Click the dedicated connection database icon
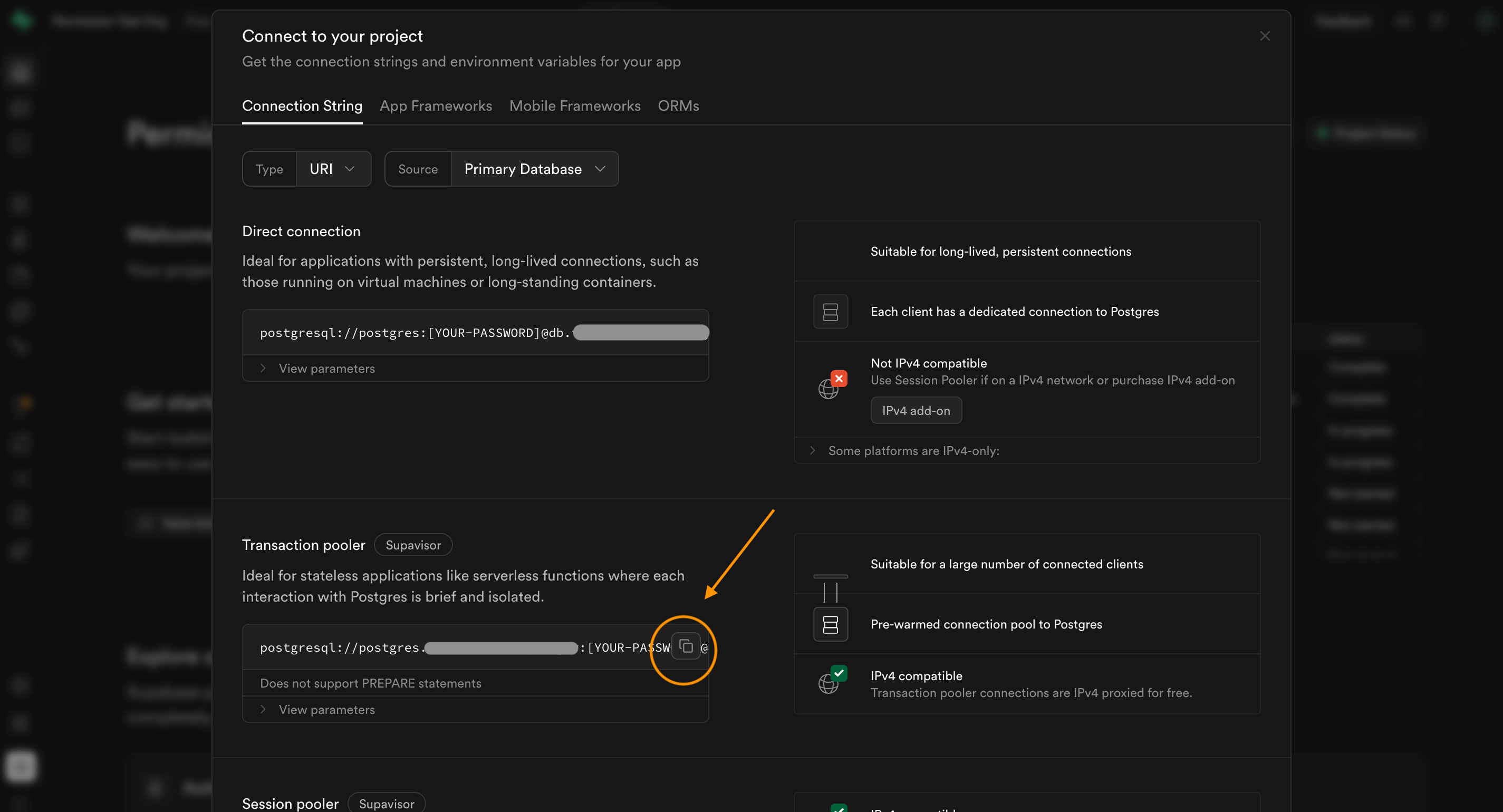 pos(830,312)
